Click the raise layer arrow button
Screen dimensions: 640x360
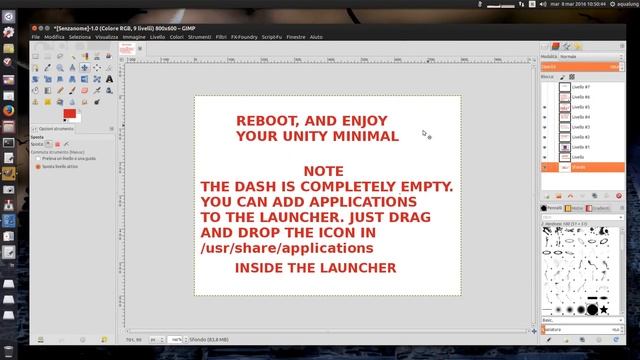tap(571, 196)
